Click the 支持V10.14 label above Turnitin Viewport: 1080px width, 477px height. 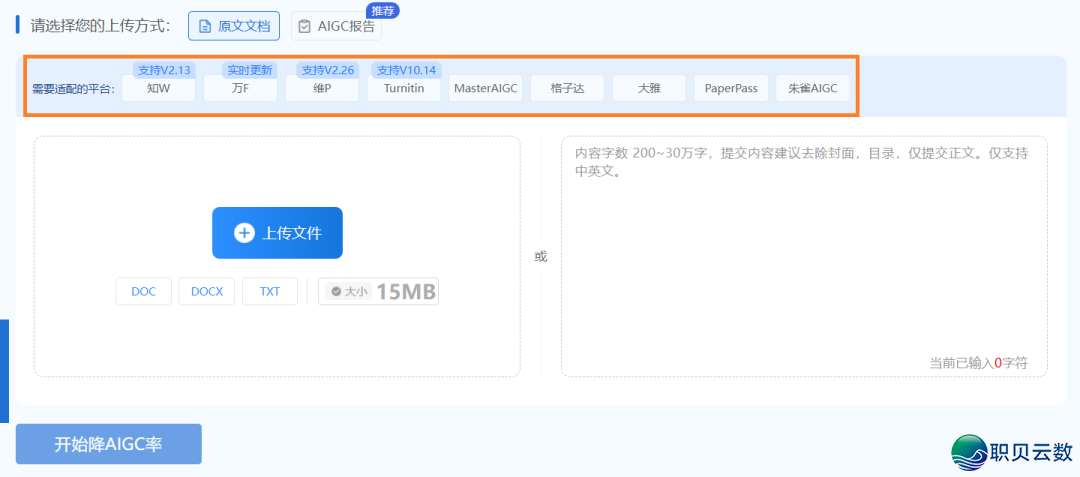(406, 70)
